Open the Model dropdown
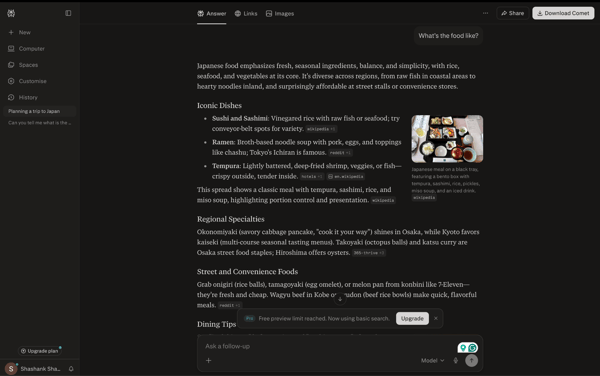The height and width of the screenshot is (376, 600). 432,360
